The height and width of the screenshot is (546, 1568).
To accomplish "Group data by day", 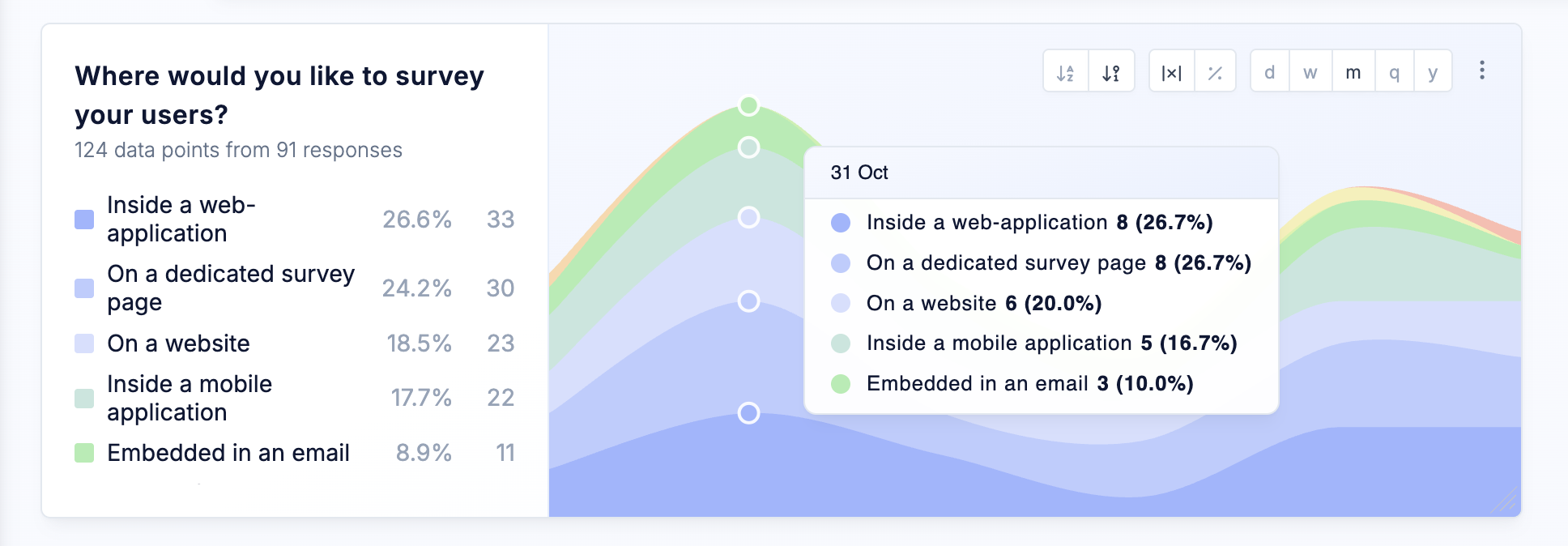I will click(1270, 72).
